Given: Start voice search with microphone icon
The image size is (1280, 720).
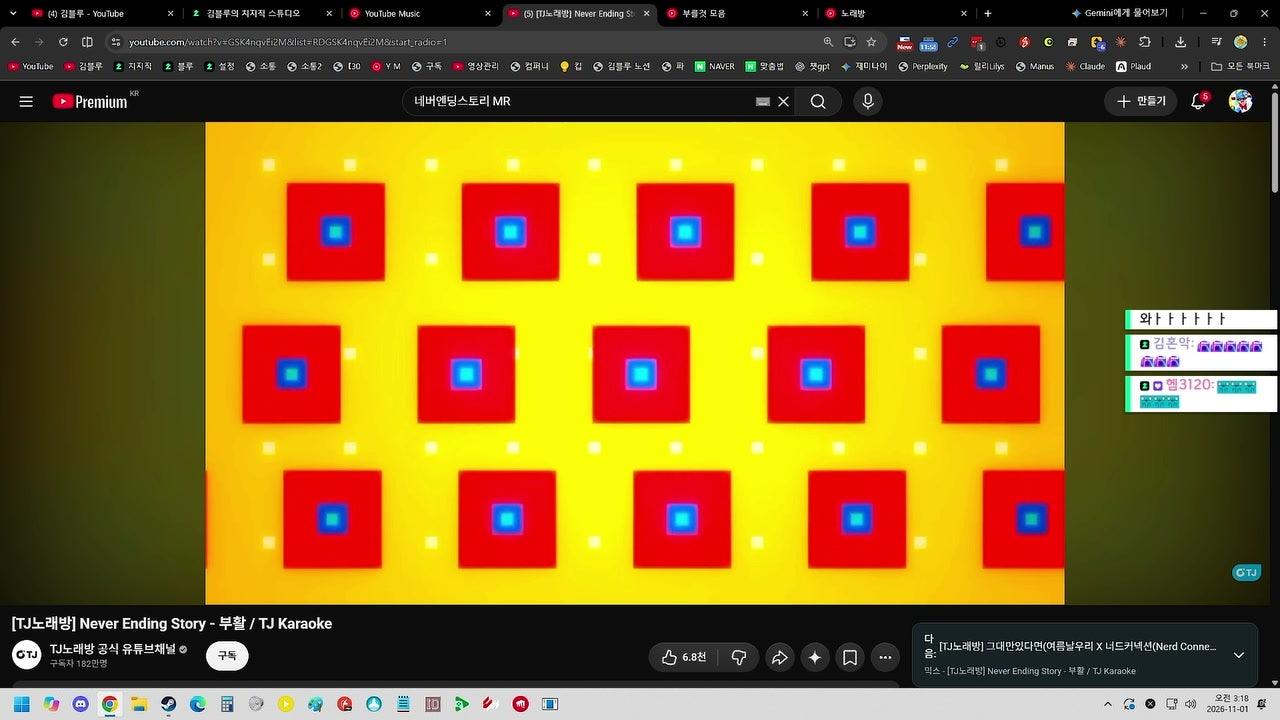Looking at the screenshot, I should [x=868, y=101].
